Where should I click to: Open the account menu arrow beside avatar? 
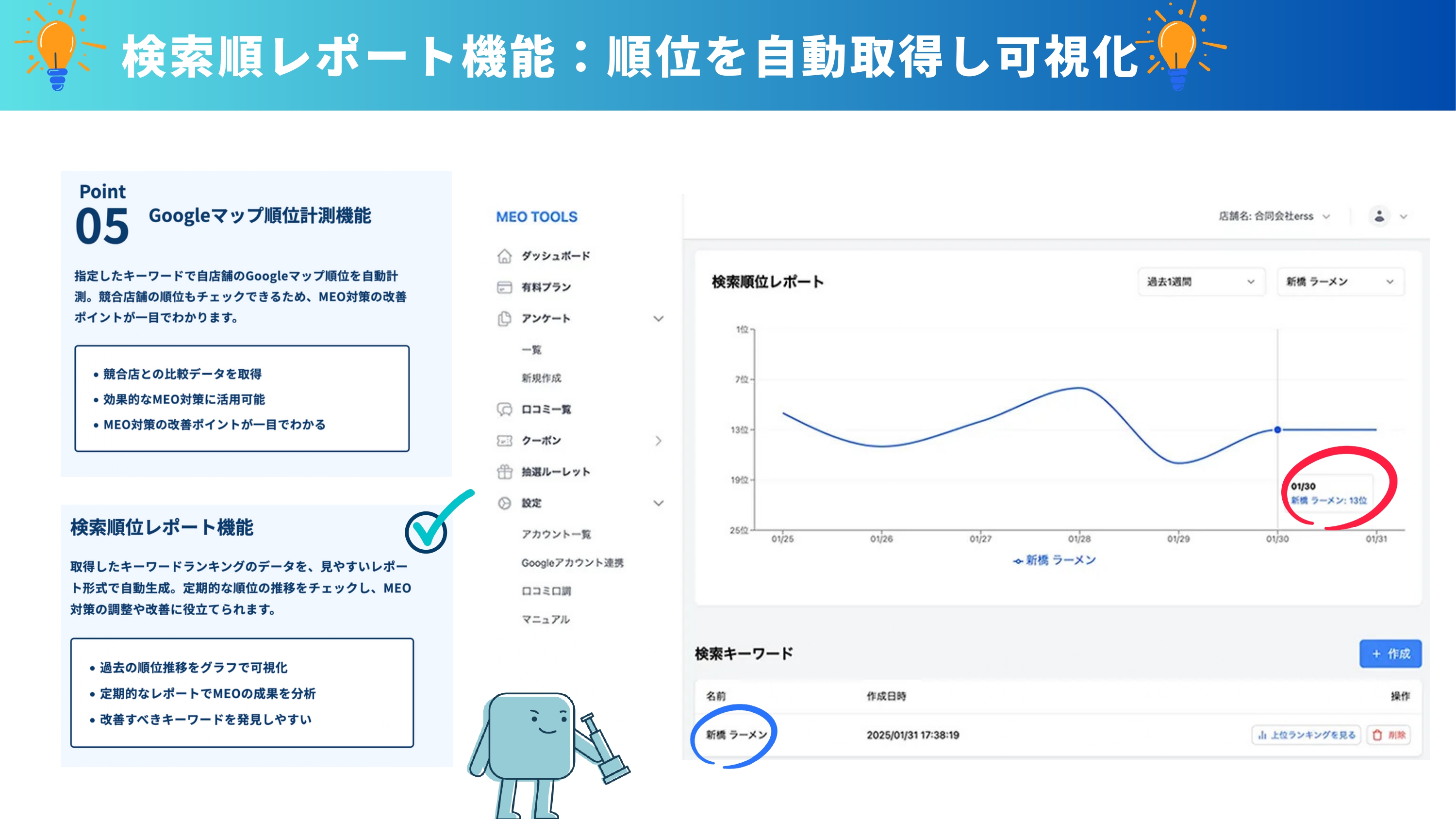click(1404, 216)
